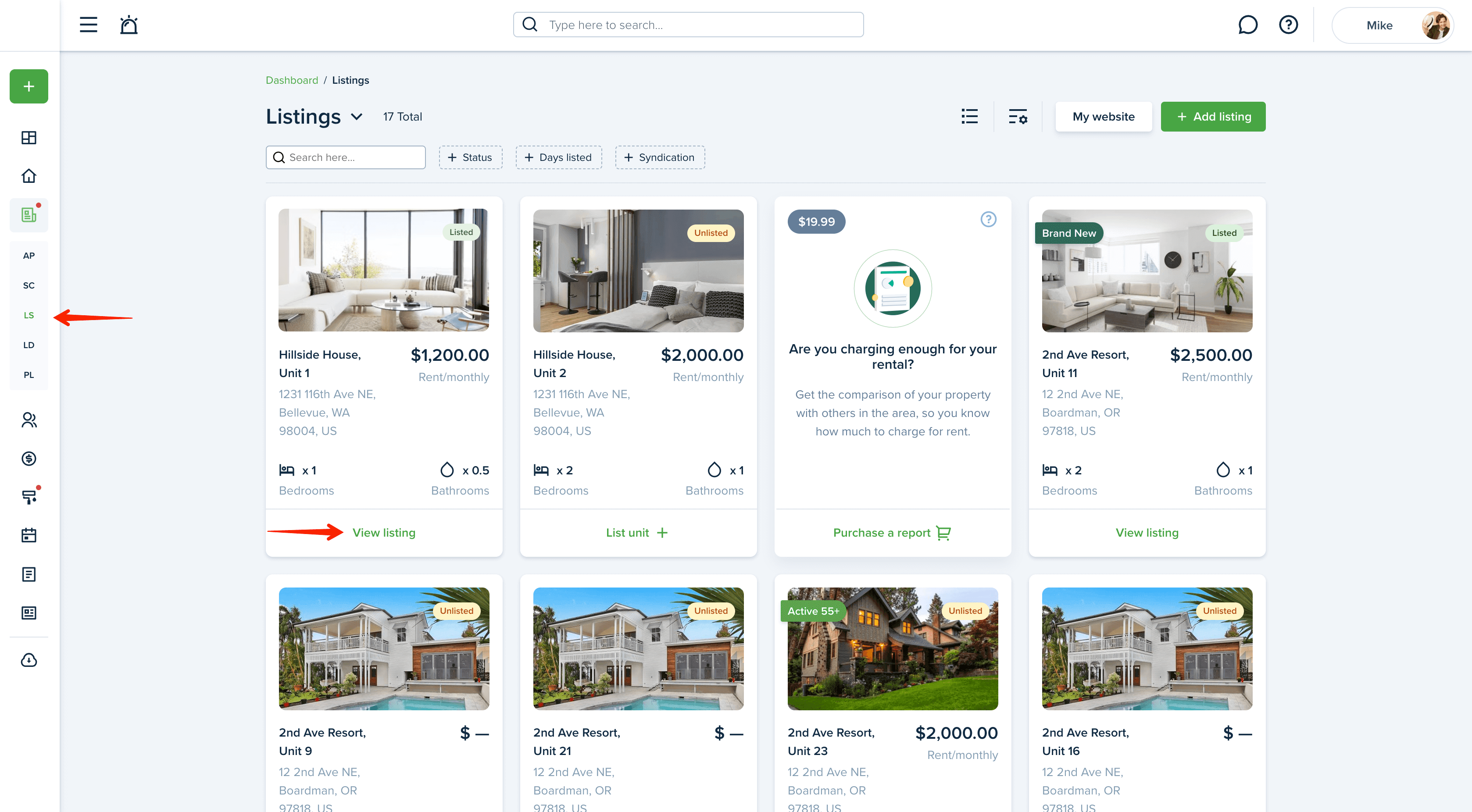This screenshot has width=1472, height=812.
Task: Click the green plus create button in sidebar
Action: coord(29,86)
